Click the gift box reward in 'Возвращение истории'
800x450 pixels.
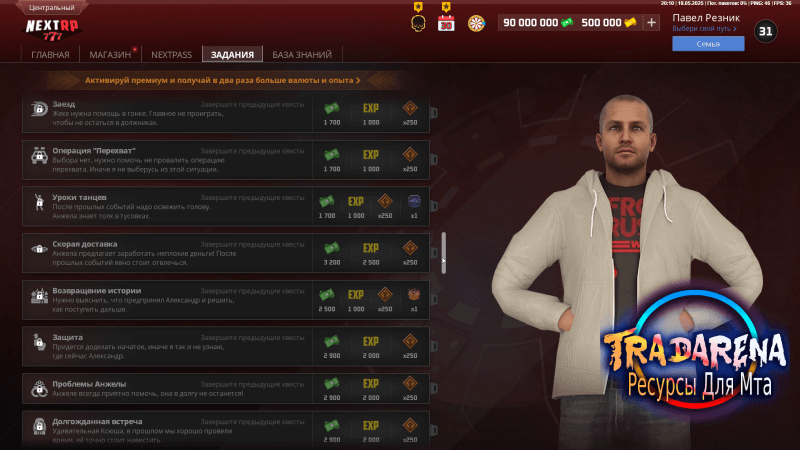point(414,294)
